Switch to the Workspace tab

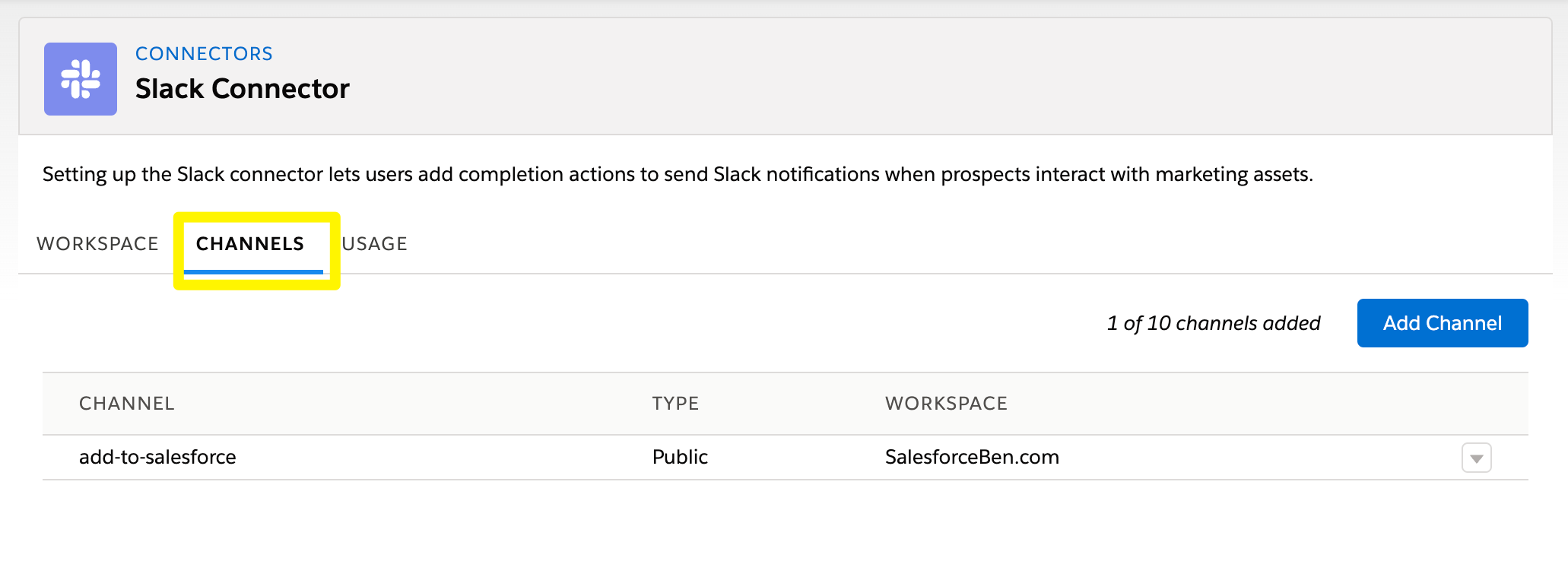click(97, 243)
